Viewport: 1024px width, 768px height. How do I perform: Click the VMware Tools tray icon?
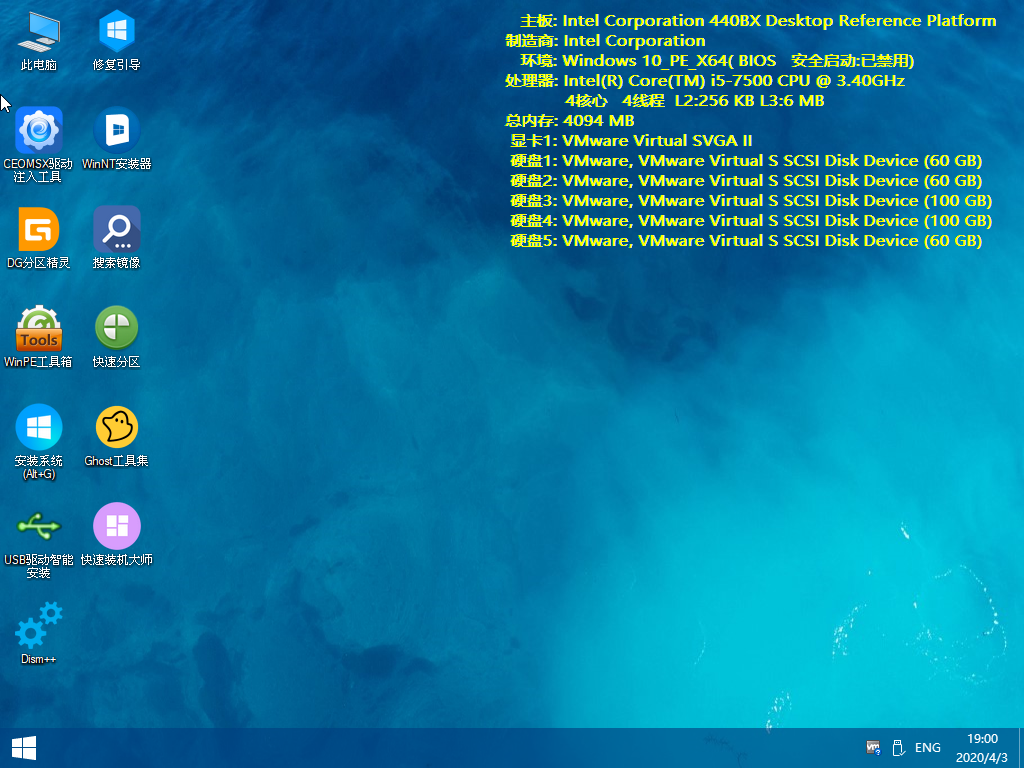(x=873, y=748)
